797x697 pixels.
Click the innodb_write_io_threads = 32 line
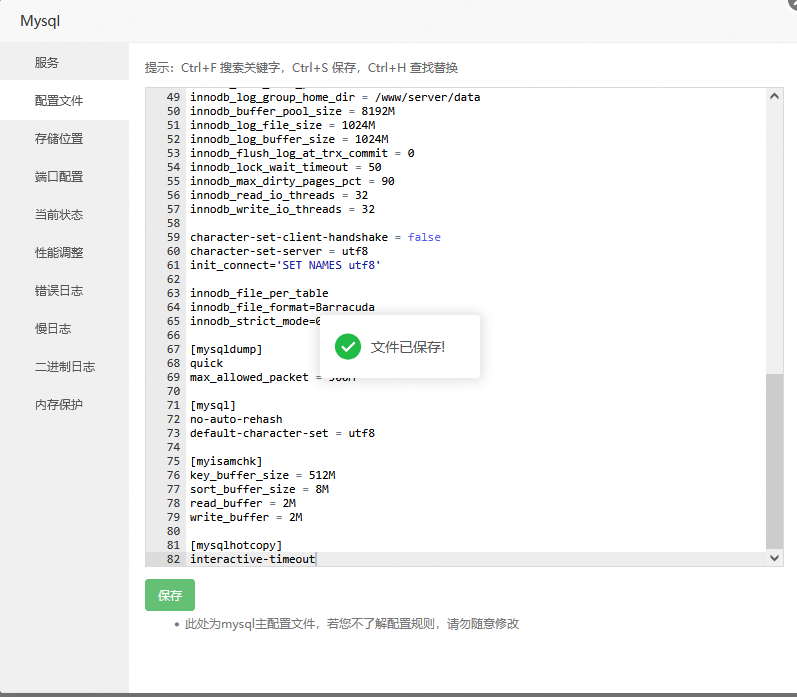(x=282, y=209)
